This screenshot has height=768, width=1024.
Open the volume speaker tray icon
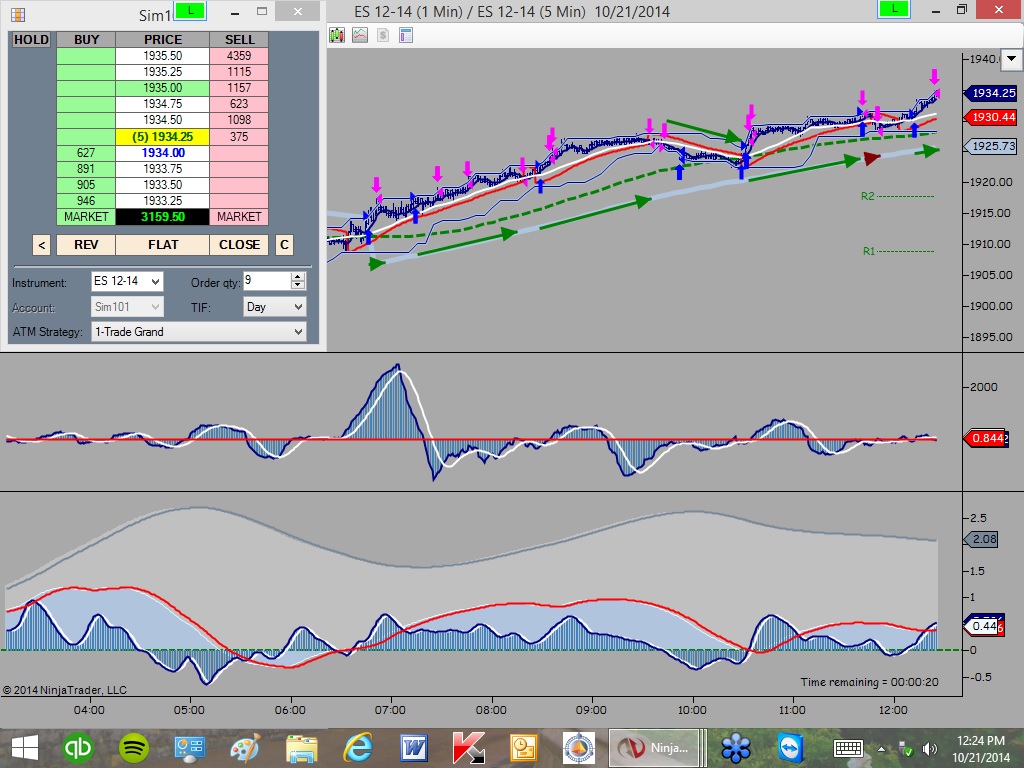(929, 749)
